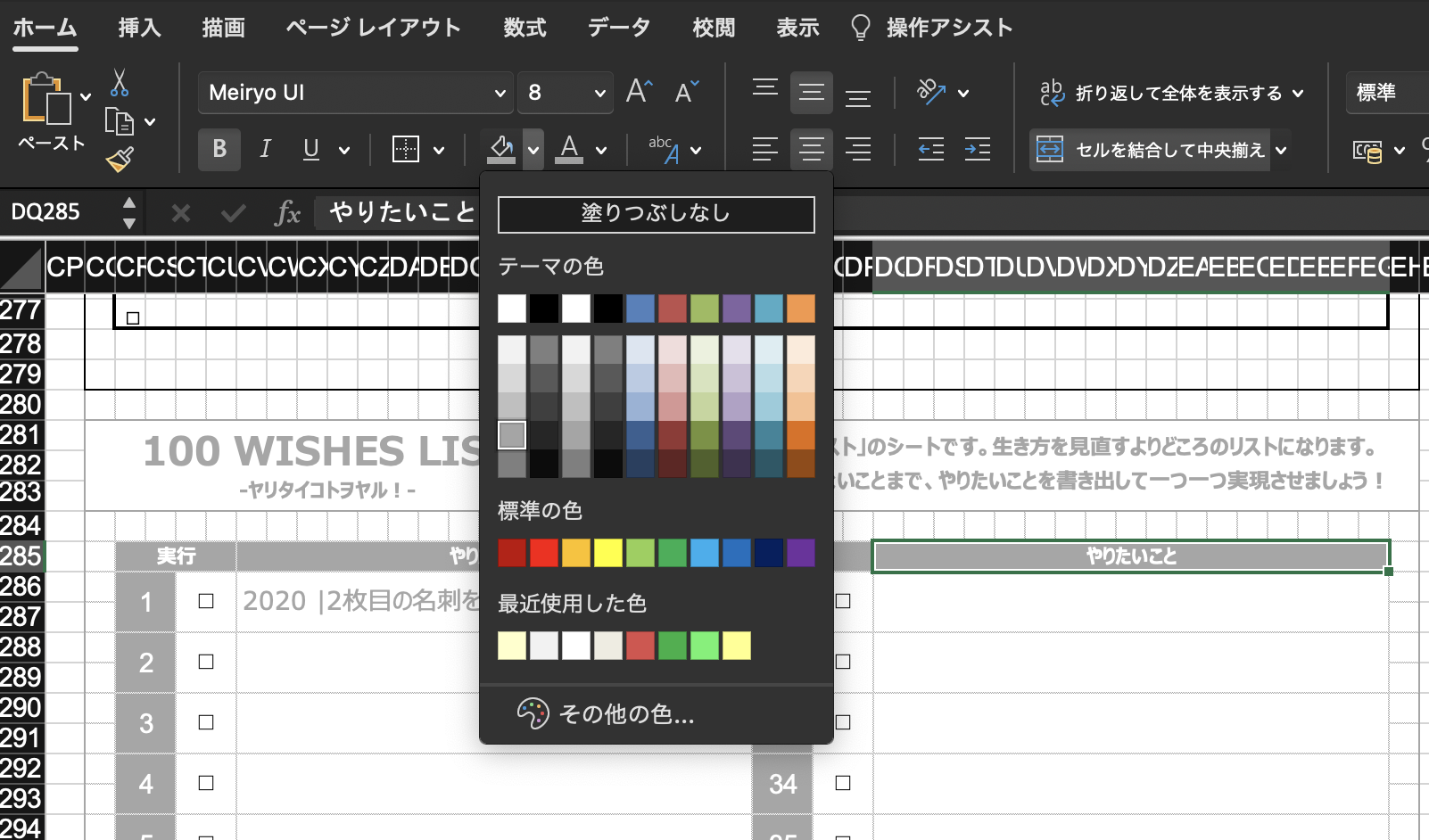The height and width of the screenshot is (840, 1429).
Task: Check the checkbox in wish row 2
Action: 206,662
